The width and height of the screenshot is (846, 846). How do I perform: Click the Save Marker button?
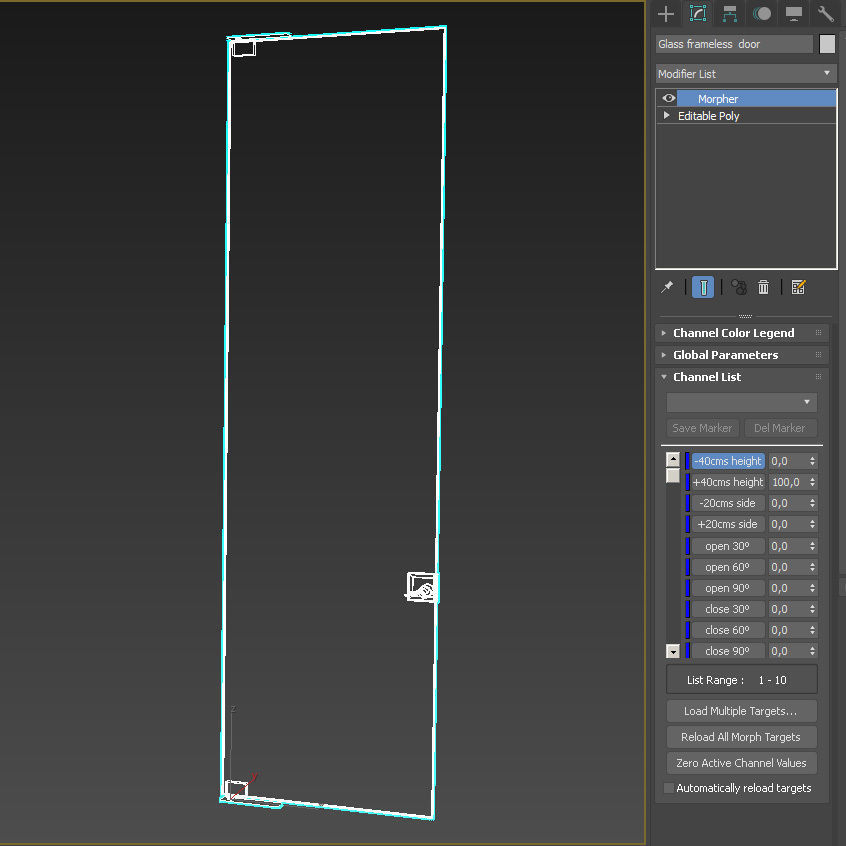pyautogui.click(x=702, y=428)
